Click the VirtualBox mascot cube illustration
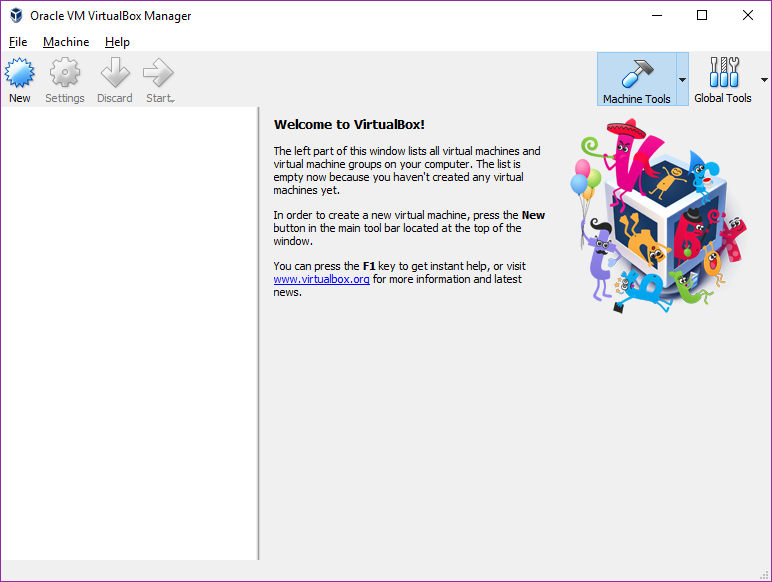Image resolution: width=772 pixels, height=582 pixels. [x=658, y=215]
